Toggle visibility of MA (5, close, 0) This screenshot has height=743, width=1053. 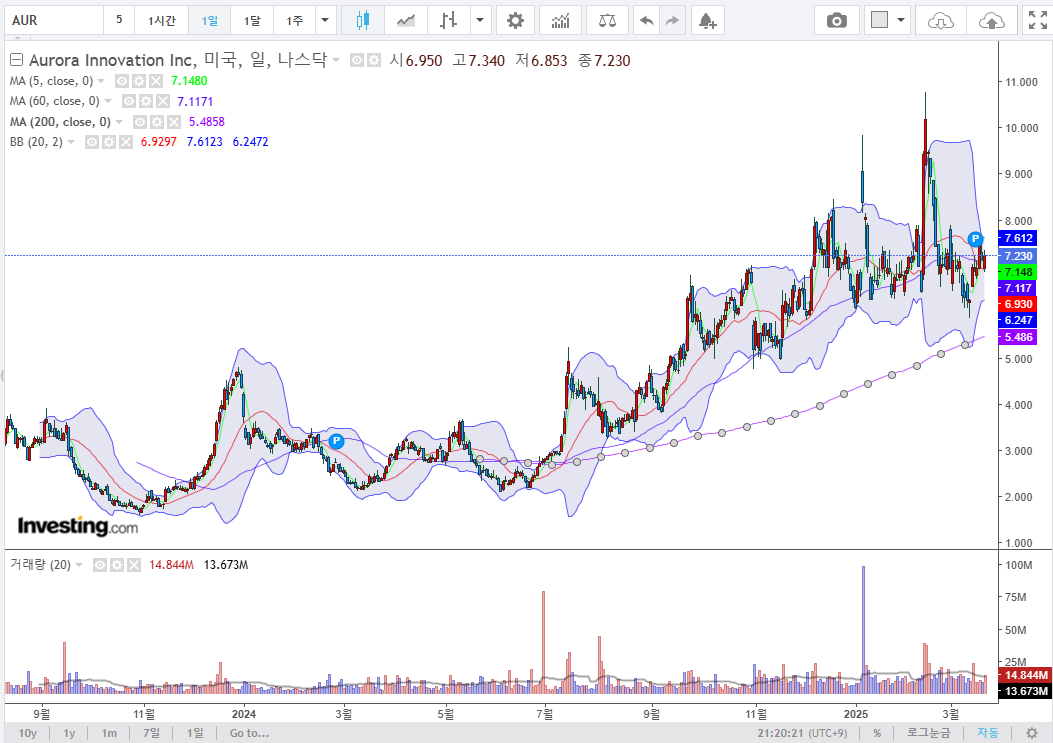(x=122, y=81)
